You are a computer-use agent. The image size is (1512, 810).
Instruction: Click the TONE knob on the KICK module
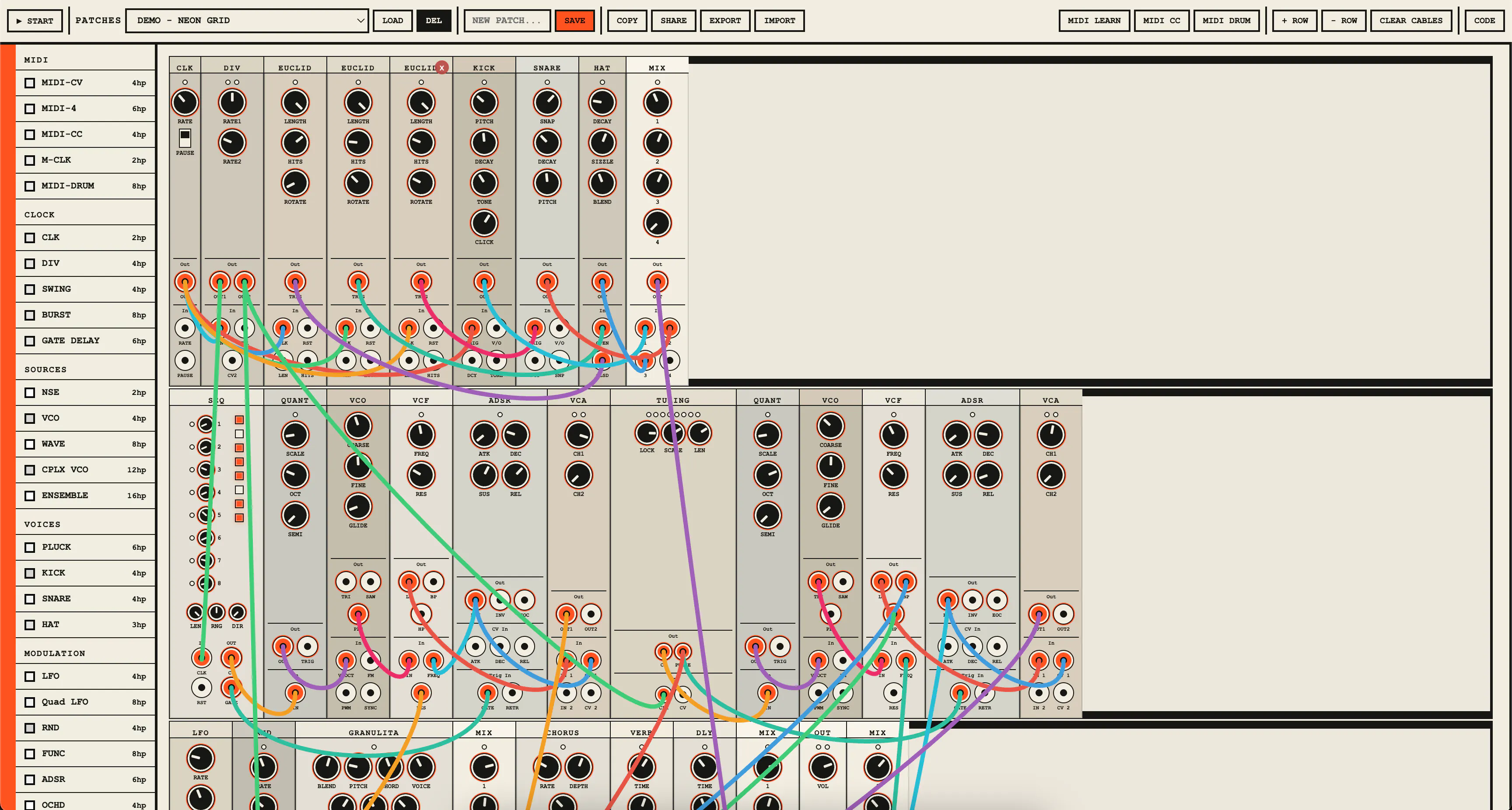tap(484, 183)
